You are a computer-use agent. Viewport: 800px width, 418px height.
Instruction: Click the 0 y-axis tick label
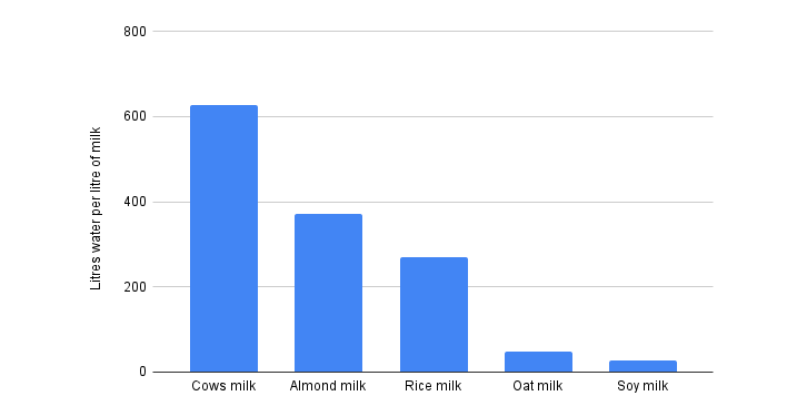tap(143, 372)
